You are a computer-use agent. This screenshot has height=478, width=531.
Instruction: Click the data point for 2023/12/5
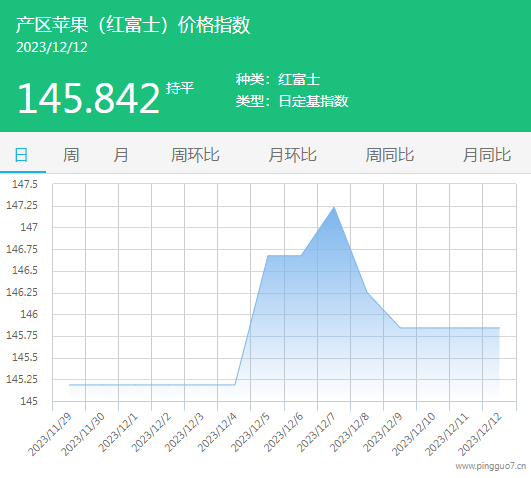tap(268, 255)
